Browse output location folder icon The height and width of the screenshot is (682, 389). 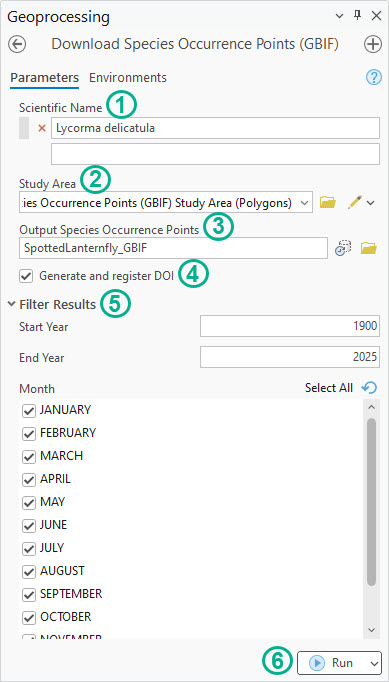369,248
